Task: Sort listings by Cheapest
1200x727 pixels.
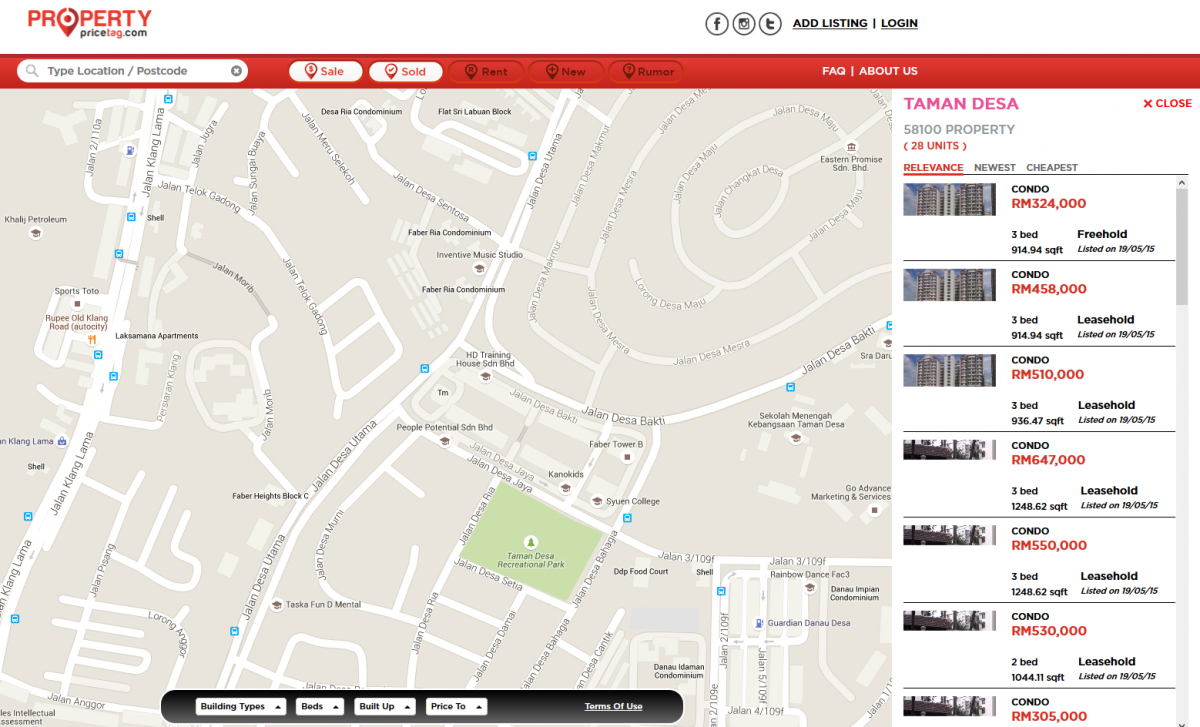Action: [x=1052, y=168]
